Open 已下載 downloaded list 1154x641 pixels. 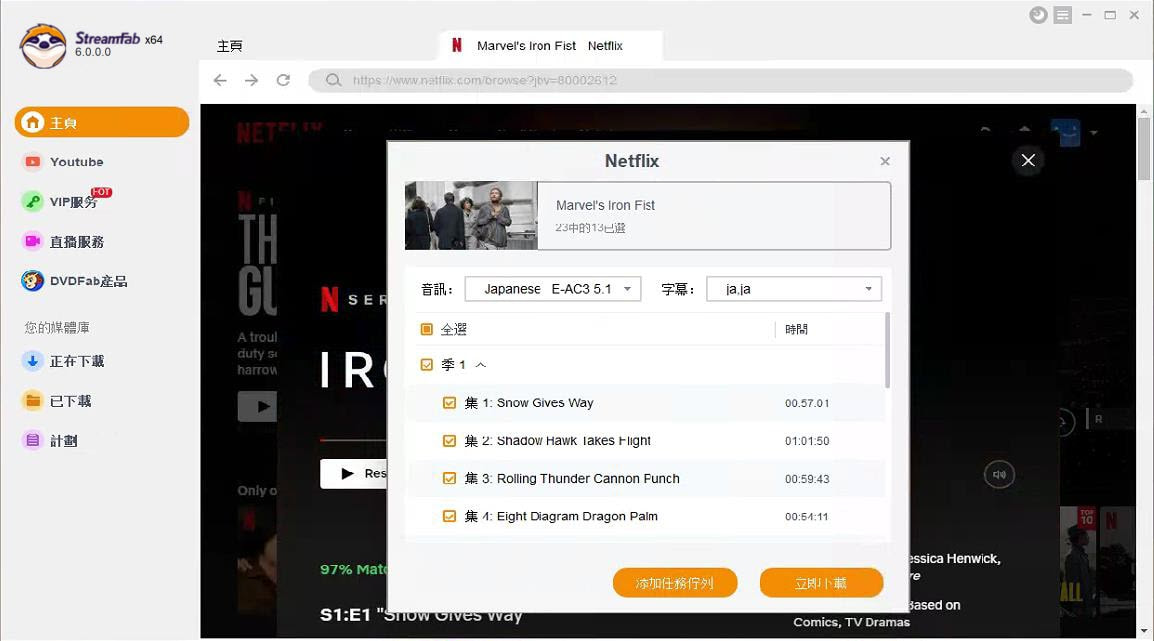coord(71,401)
